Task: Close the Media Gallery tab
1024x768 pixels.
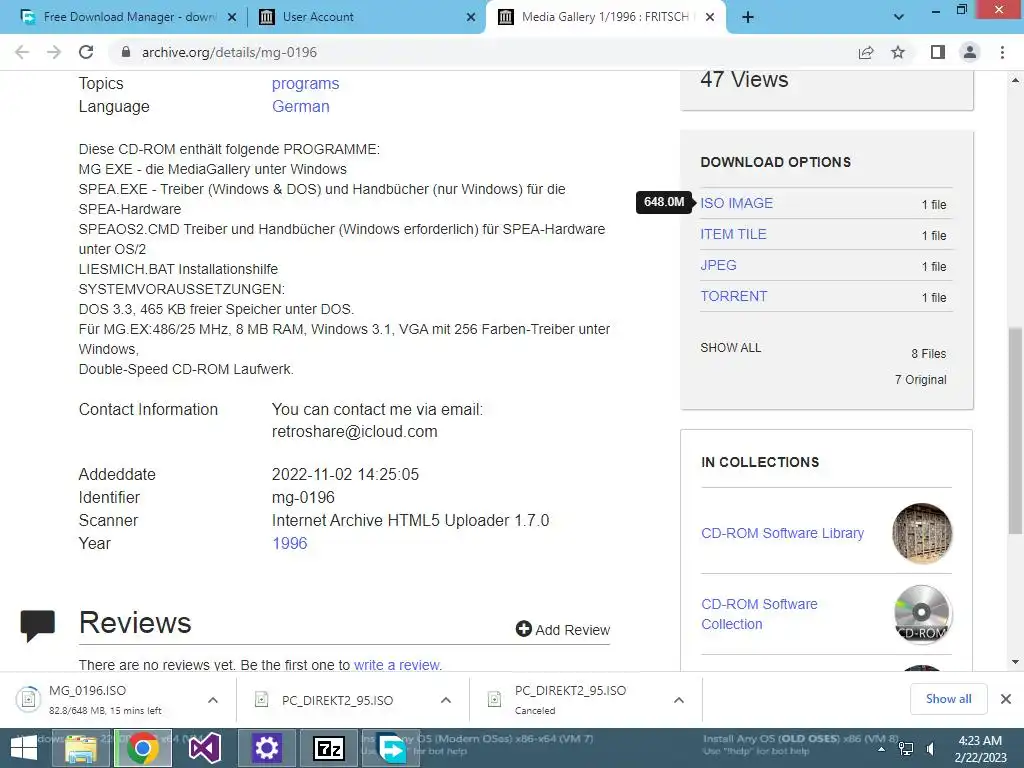Action: [x=711, y=17]
